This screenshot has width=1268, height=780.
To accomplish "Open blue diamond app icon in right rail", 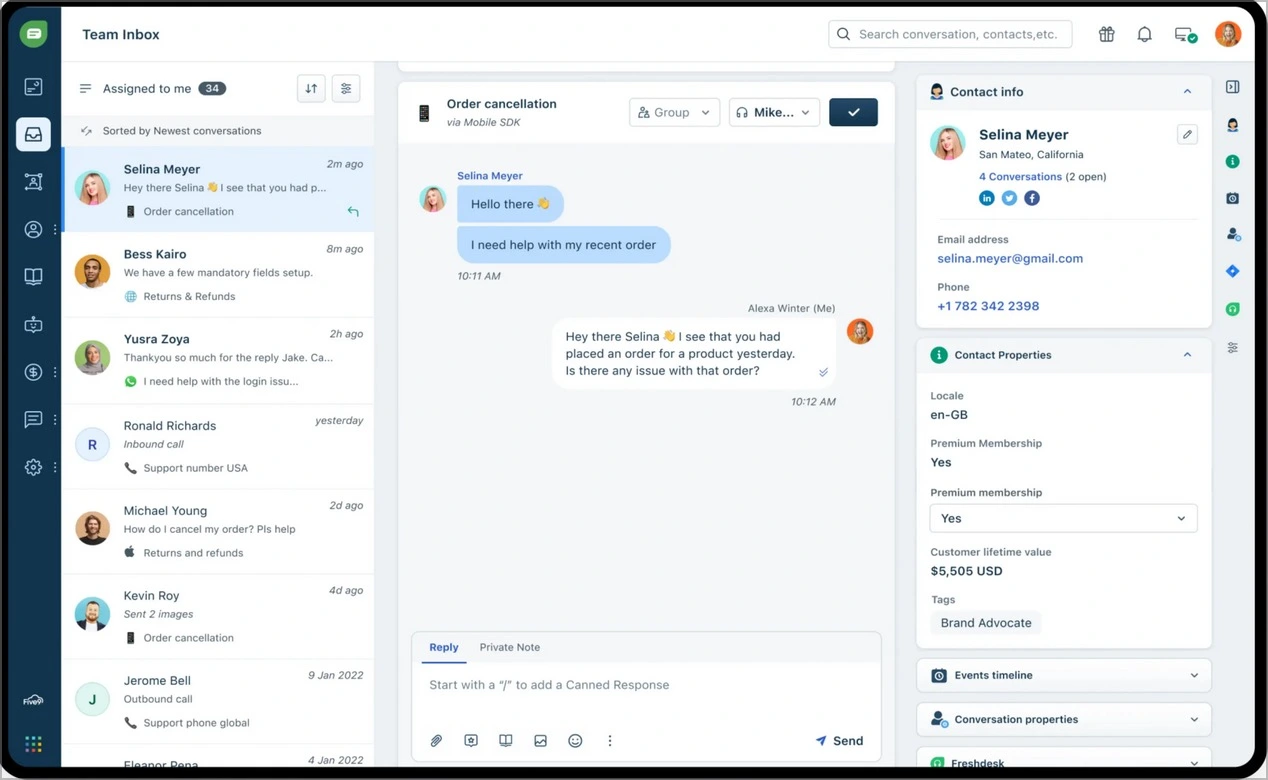I will point(1232,271).
